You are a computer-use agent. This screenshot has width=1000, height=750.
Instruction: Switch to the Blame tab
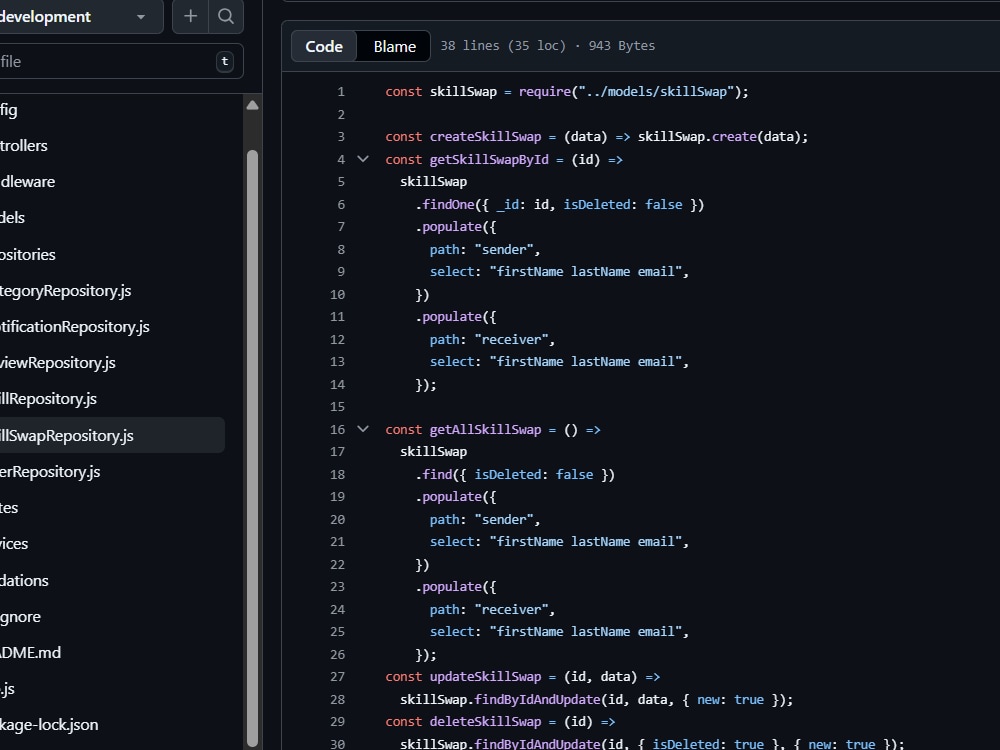tap(394, 46)
